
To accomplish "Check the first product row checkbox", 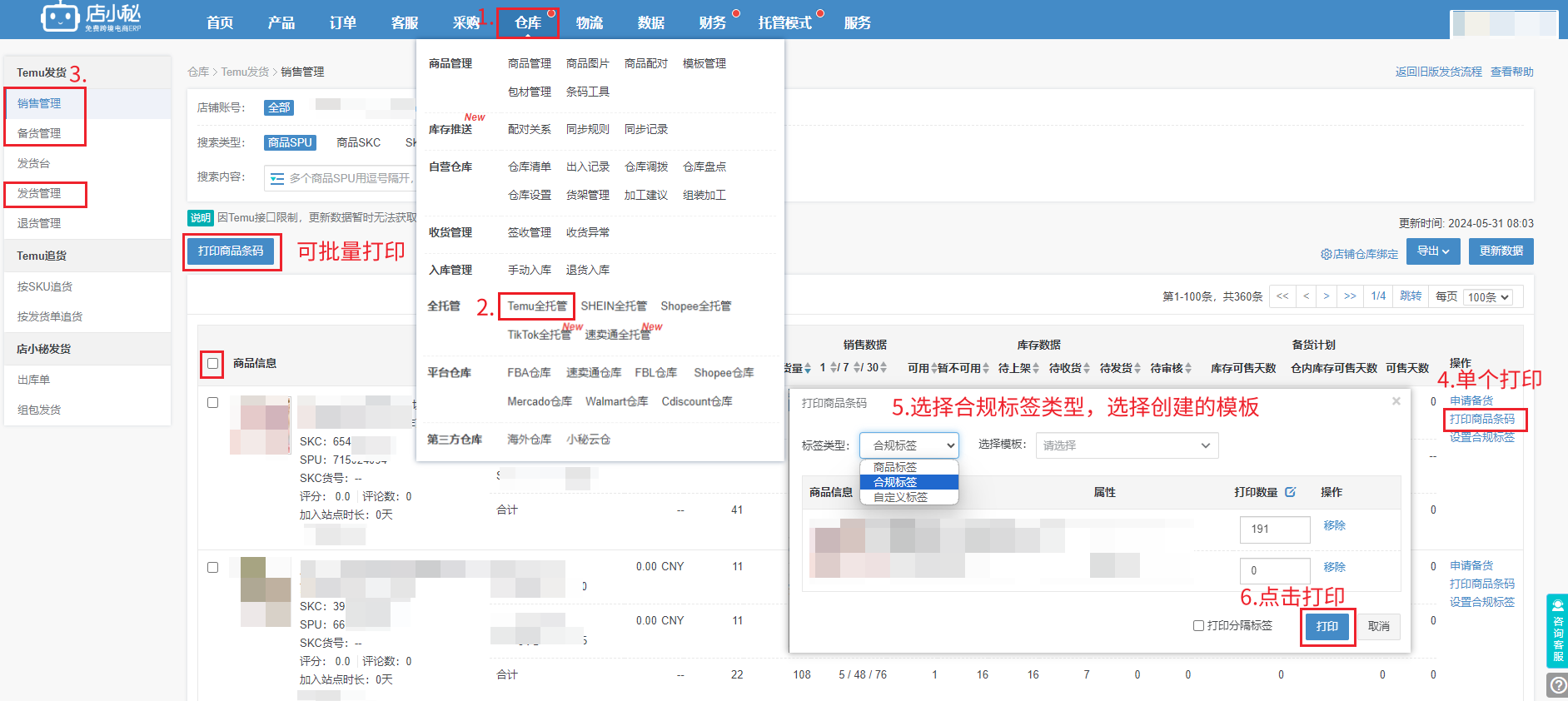I will coord(212,402).
